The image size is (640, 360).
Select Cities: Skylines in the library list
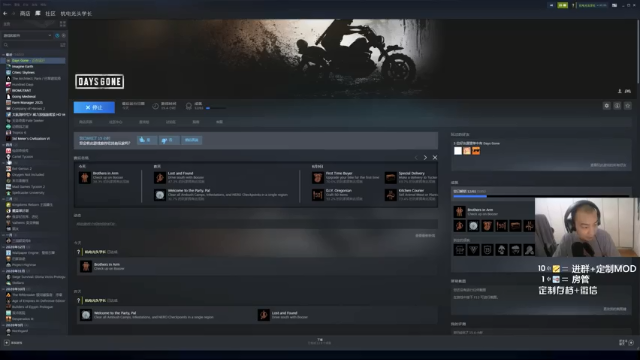[x=23, y=73]
